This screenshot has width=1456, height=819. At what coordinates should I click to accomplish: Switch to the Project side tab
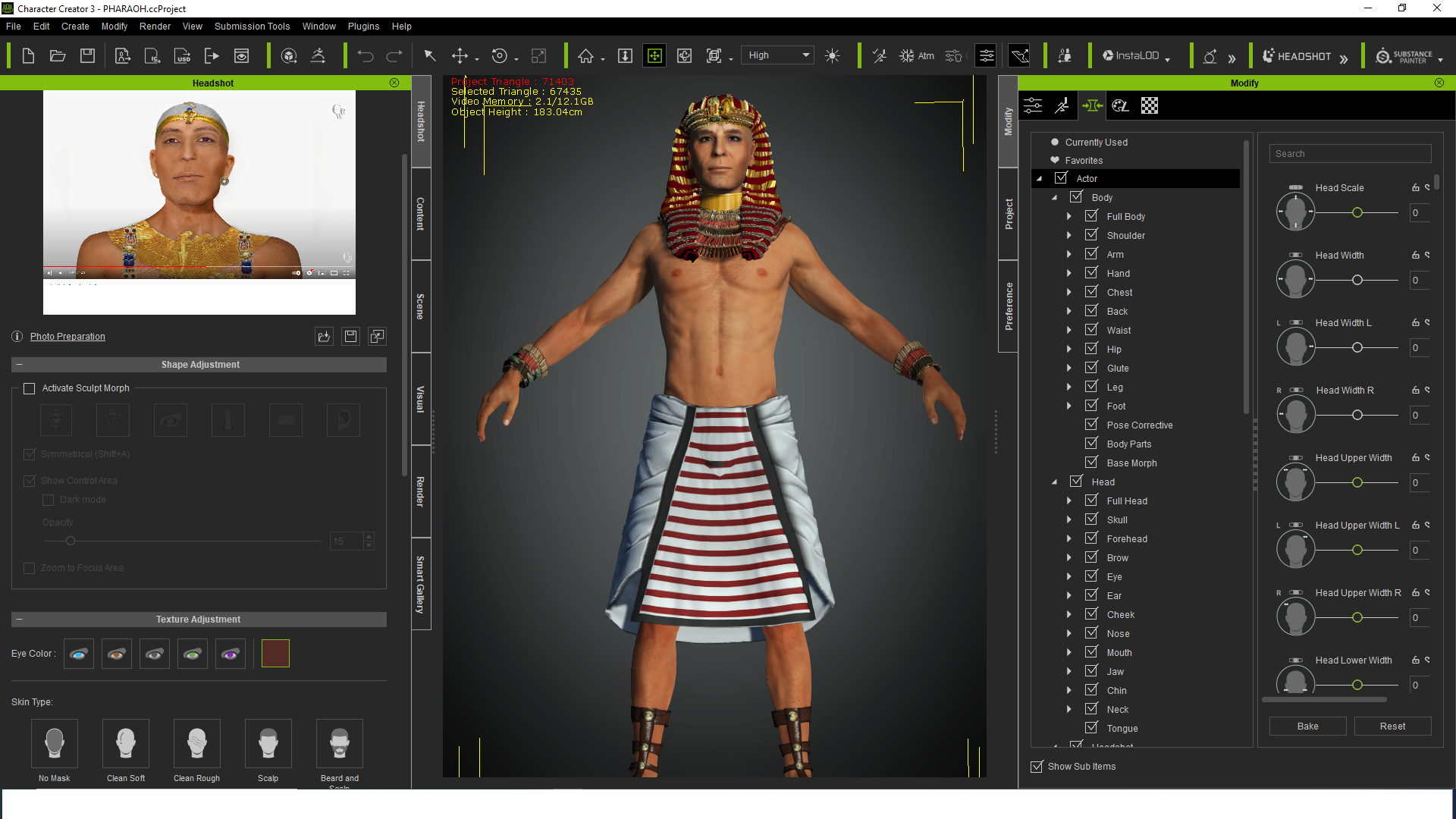(x=1009, y=214)
